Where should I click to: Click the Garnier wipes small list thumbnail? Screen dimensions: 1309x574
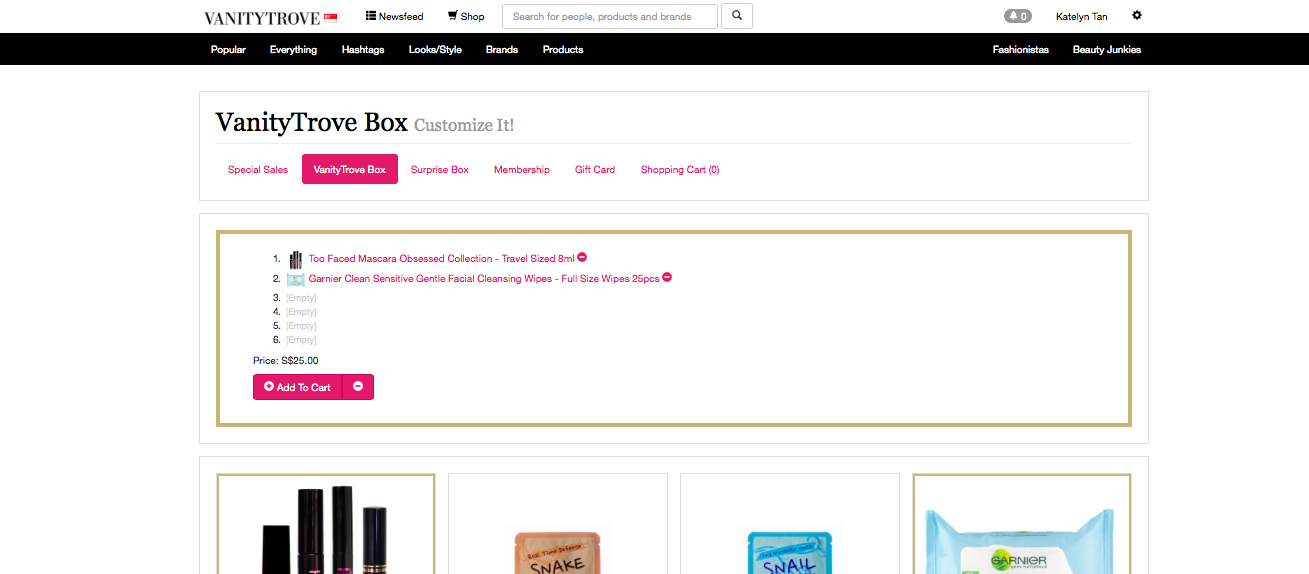point(295,279)
